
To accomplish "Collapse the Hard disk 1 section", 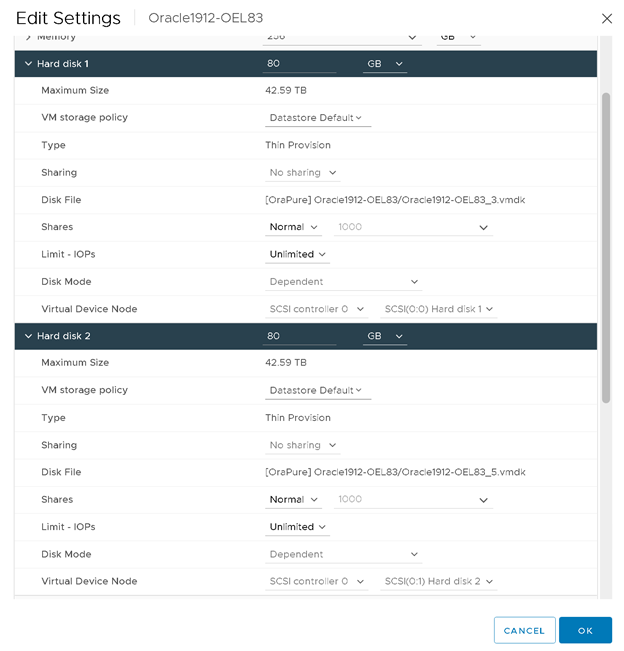I will point(28,64).
